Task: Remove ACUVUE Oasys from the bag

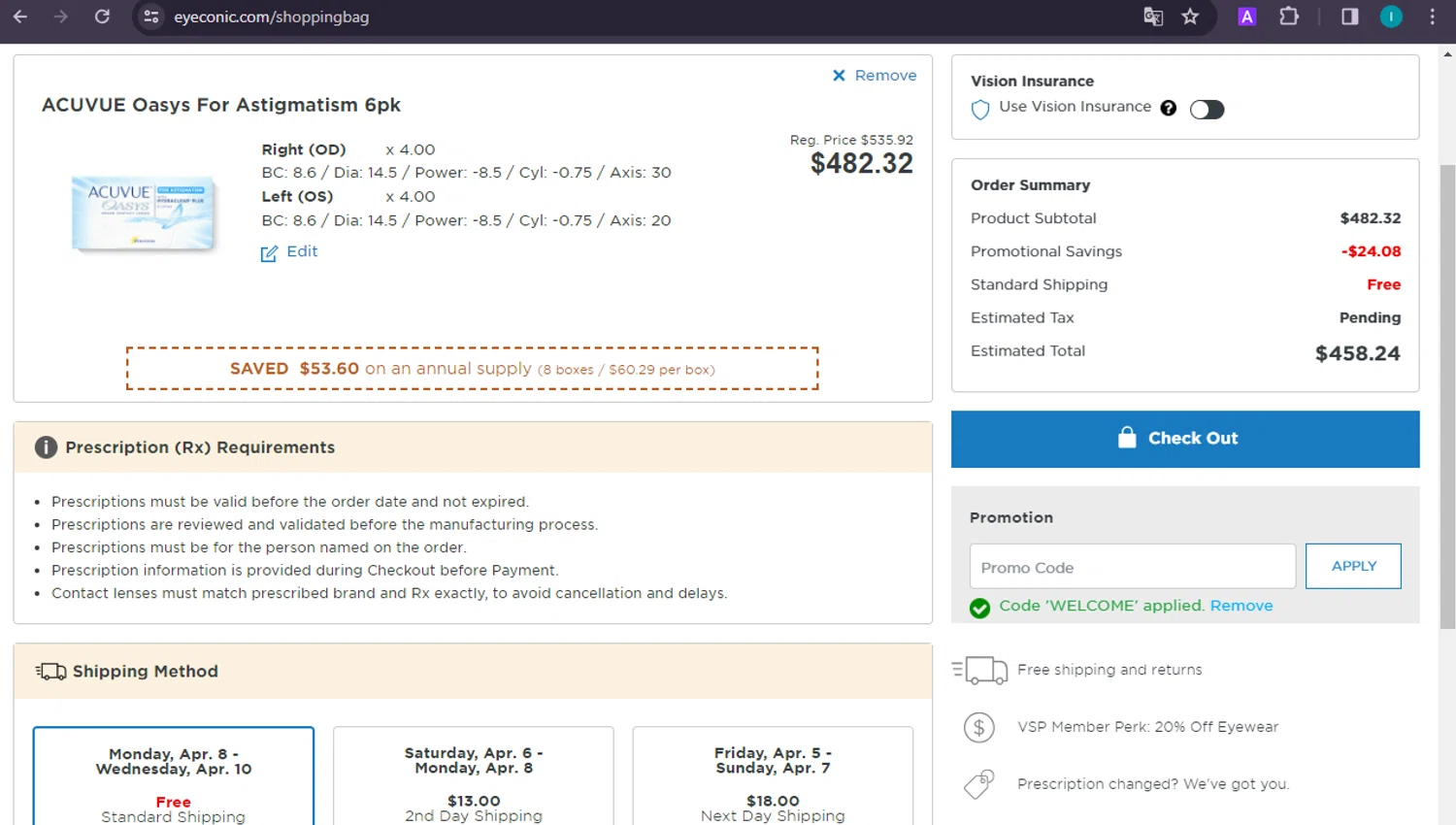Action: 875,75
